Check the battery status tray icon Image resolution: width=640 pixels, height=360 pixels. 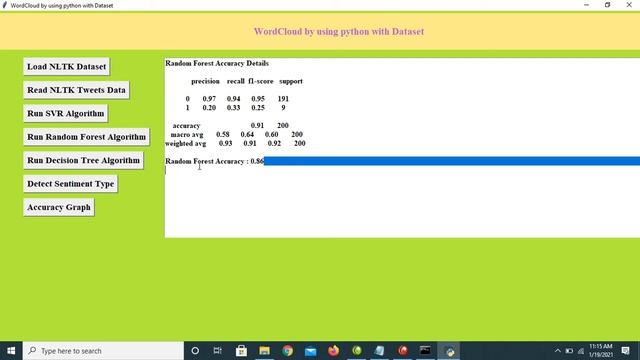pyautogui.click(x=569, y=351)
